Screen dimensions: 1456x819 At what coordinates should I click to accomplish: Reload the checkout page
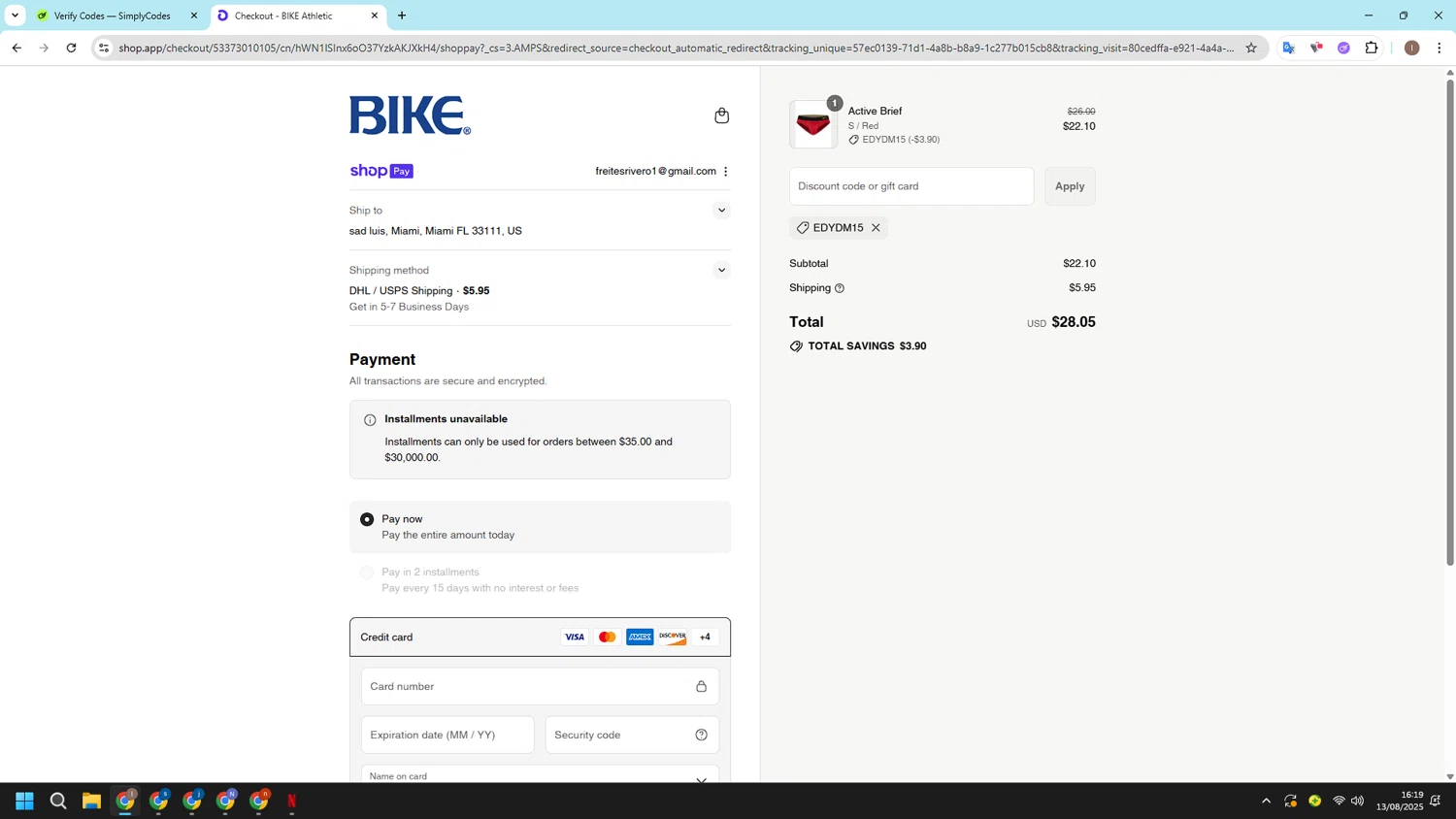point(71,48)
